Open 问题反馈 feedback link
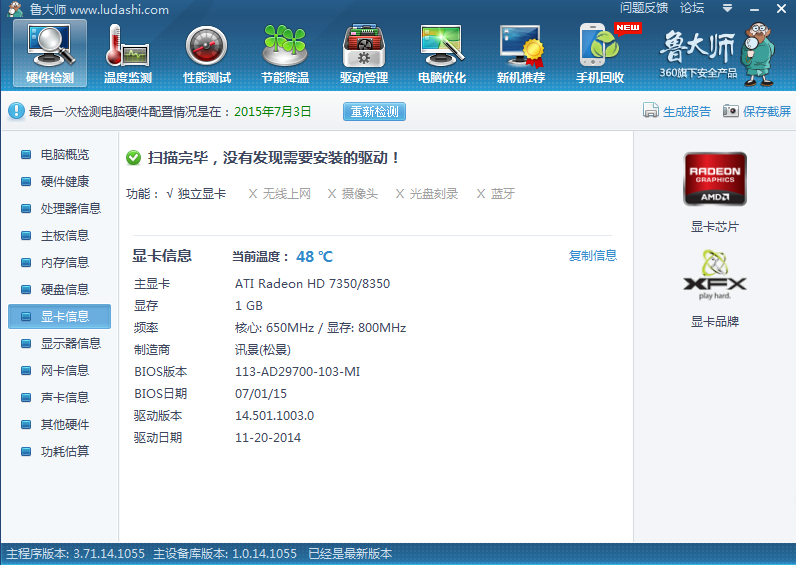This screenshot has width=796, height=565. (644, 8)
